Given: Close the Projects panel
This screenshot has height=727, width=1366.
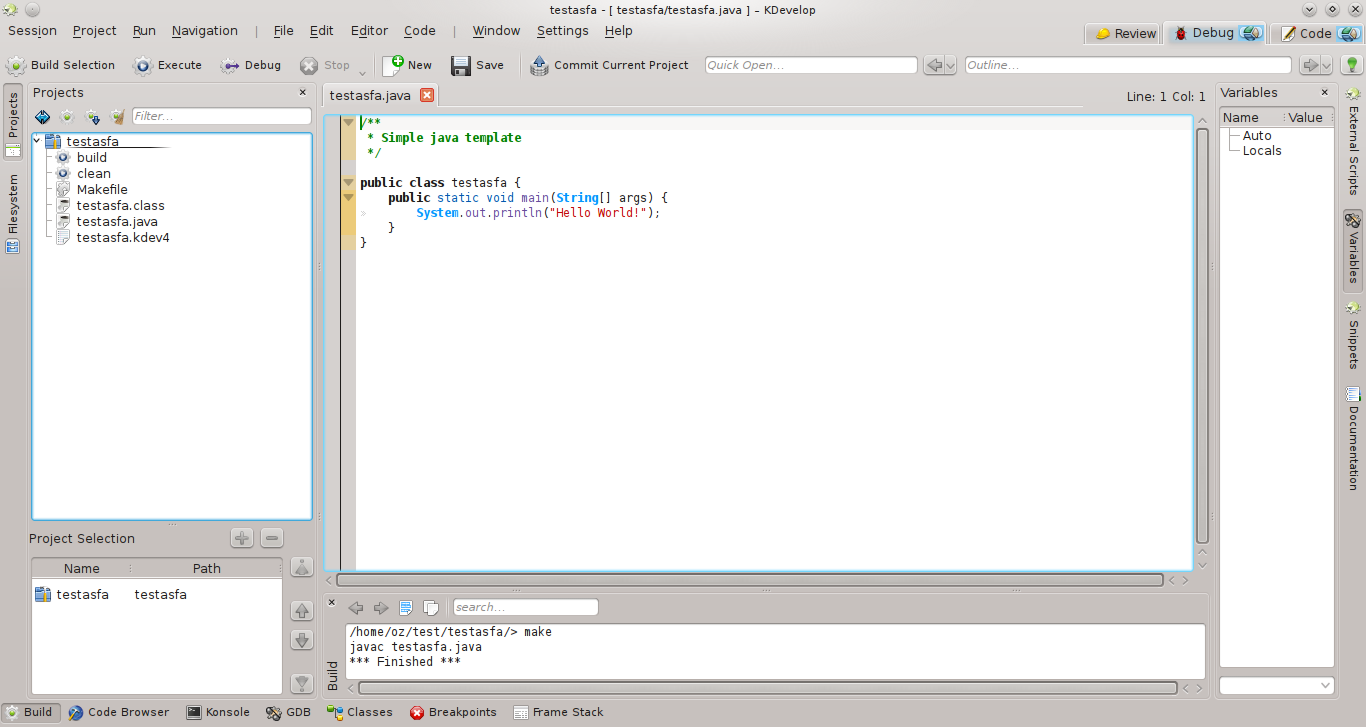Looking at the screenshot, I should click(x=303, y=92).
